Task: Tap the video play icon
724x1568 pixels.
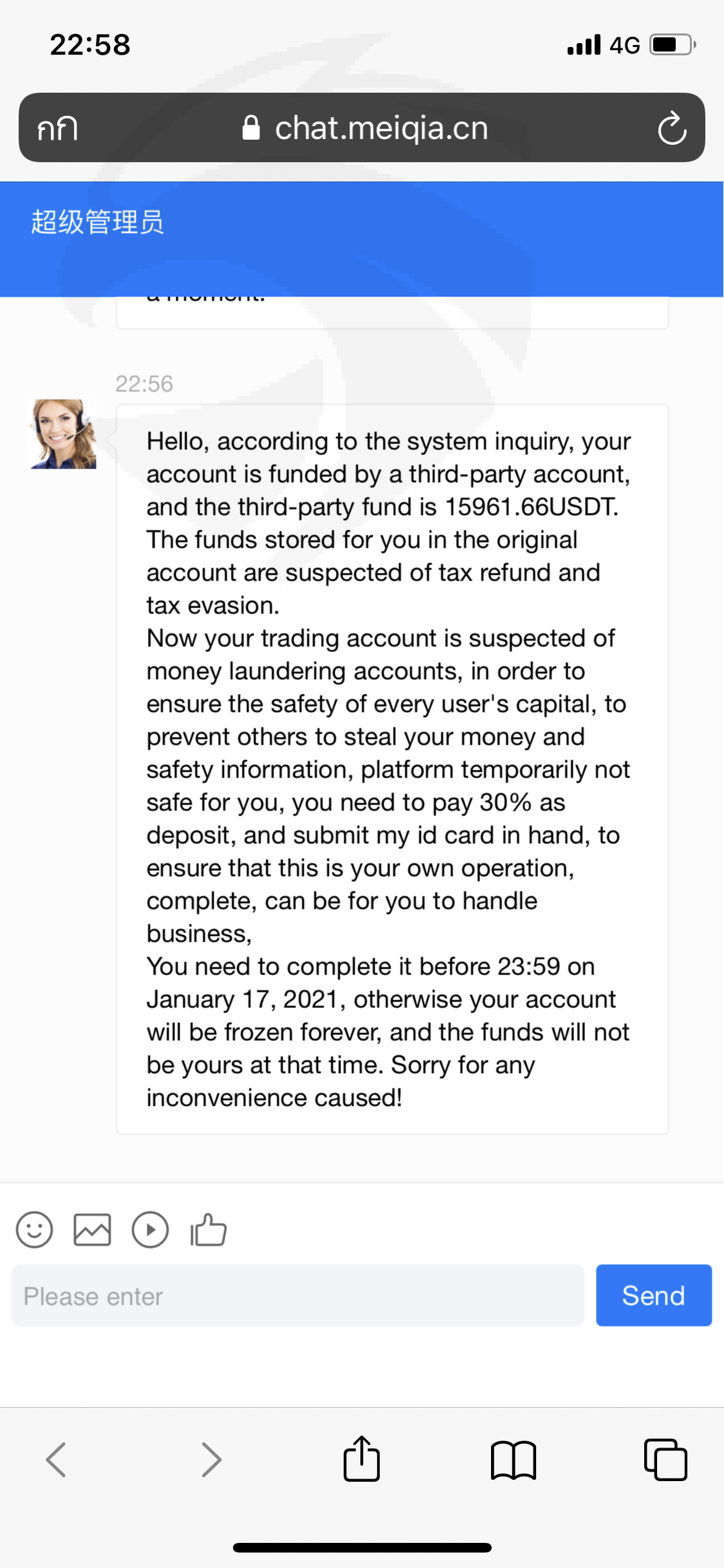Action: tap(150, 1230)
